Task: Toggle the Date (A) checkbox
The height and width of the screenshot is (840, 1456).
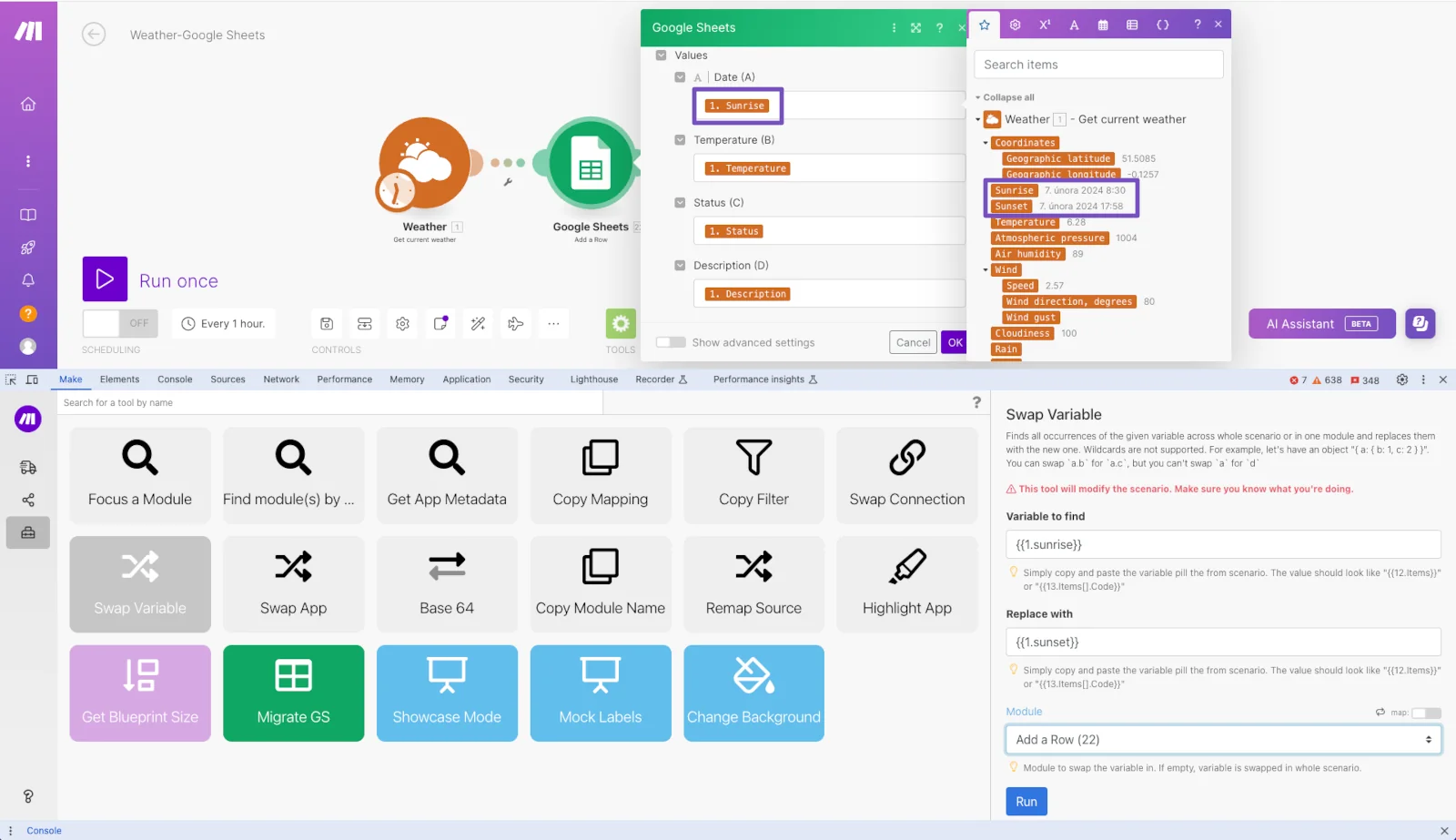Action: pyautogui.click(x=680, y=77)
